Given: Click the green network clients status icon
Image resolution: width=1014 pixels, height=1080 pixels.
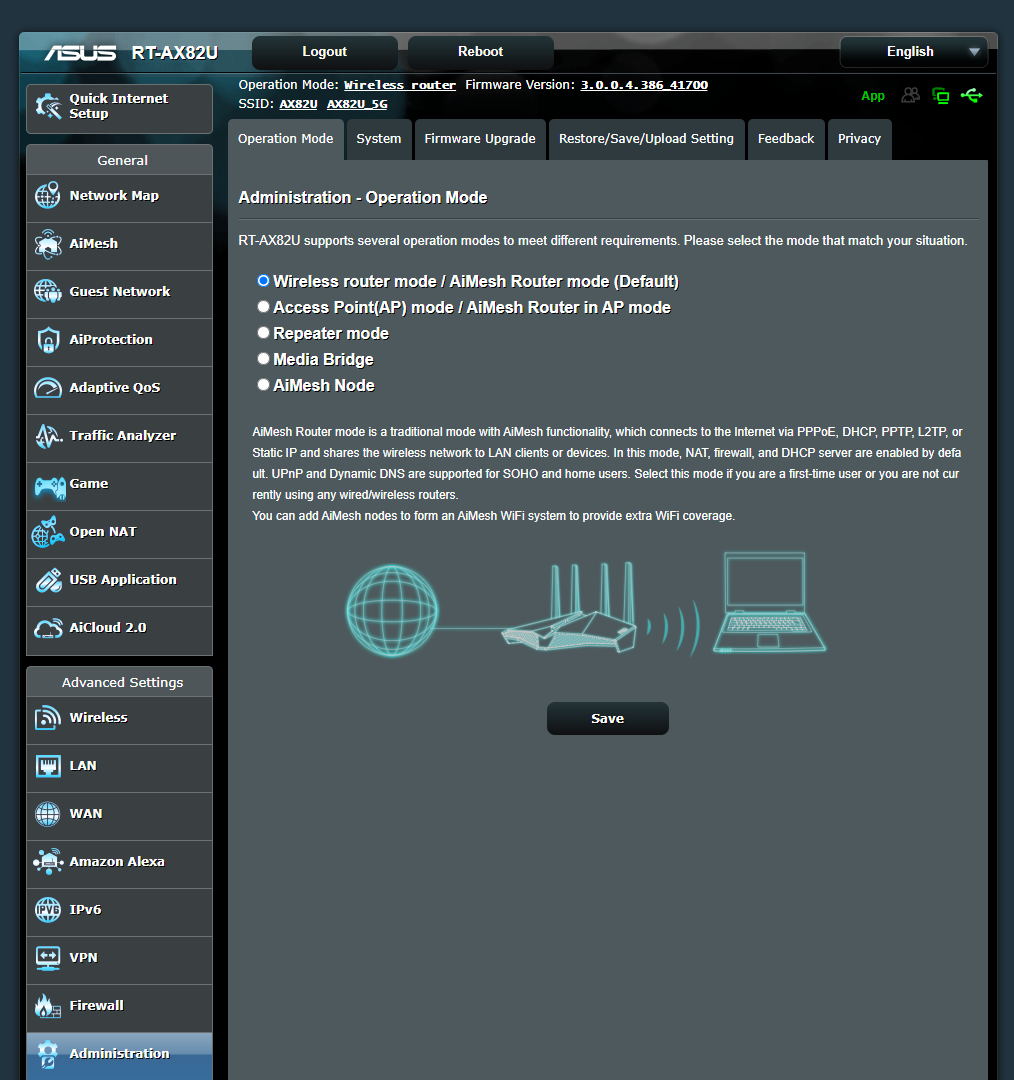Looking at the screenshot, I should 940,96.
